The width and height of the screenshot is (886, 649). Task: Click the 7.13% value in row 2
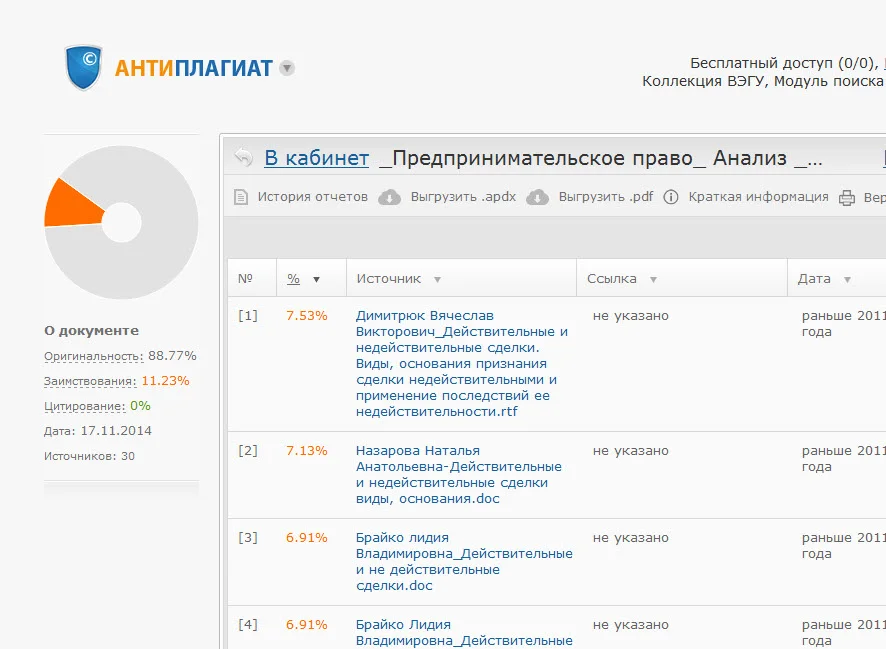coord(306,450)
